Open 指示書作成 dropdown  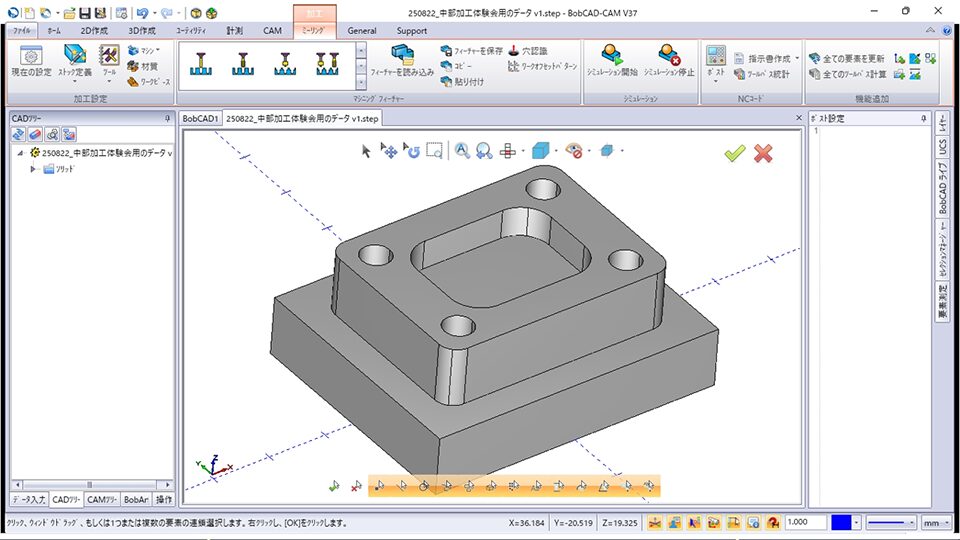coord(767,58)
